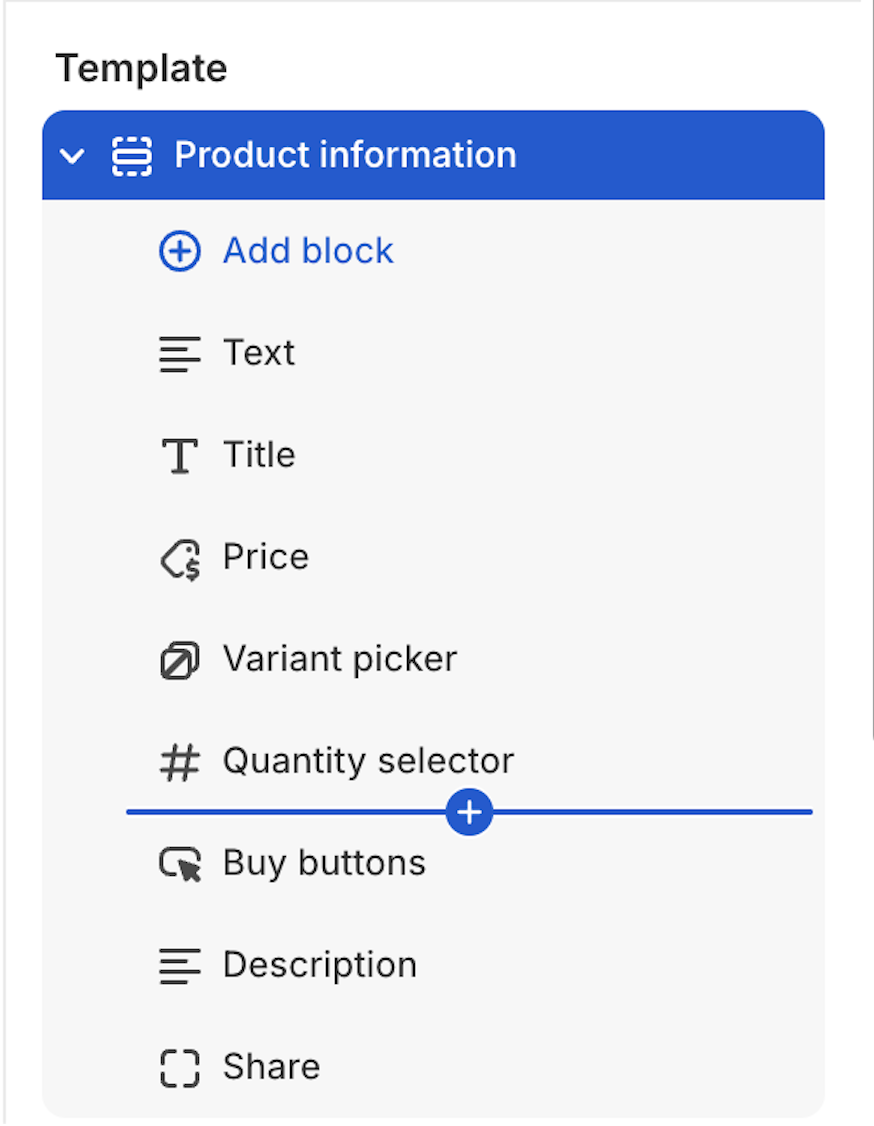Open the Text block

259,353
